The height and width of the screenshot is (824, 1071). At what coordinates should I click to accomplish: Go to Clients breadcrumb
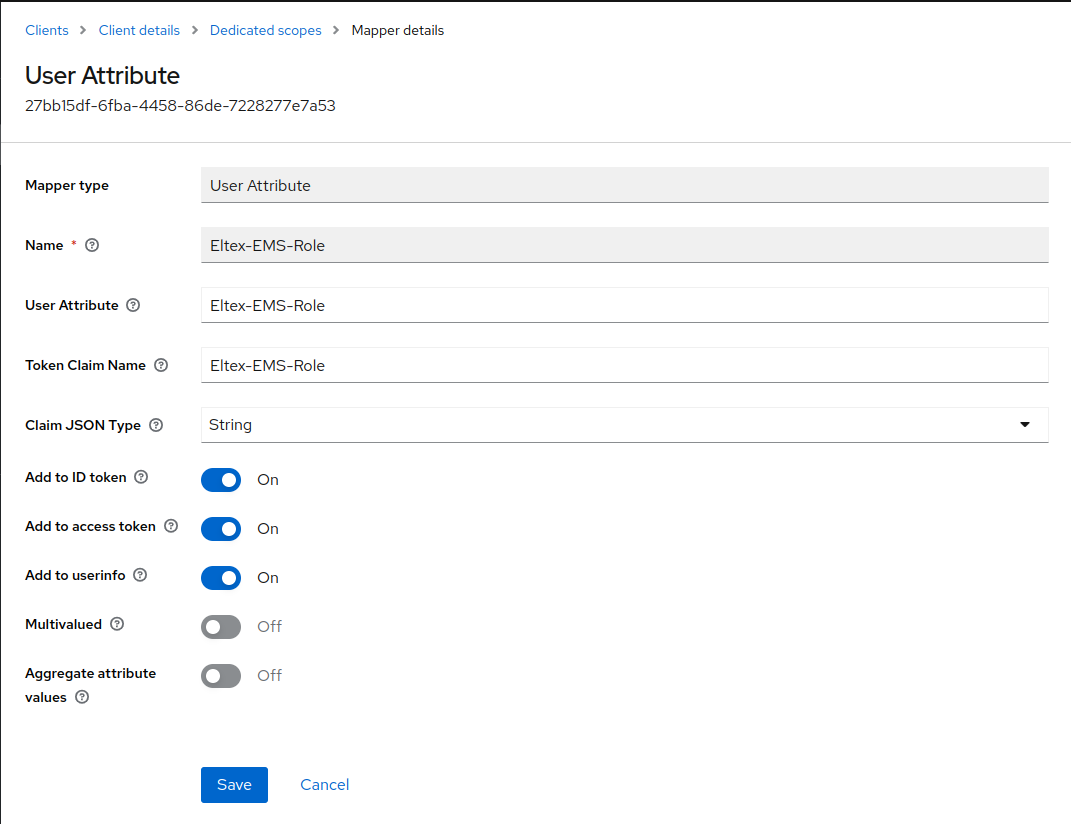pos(47,31)
